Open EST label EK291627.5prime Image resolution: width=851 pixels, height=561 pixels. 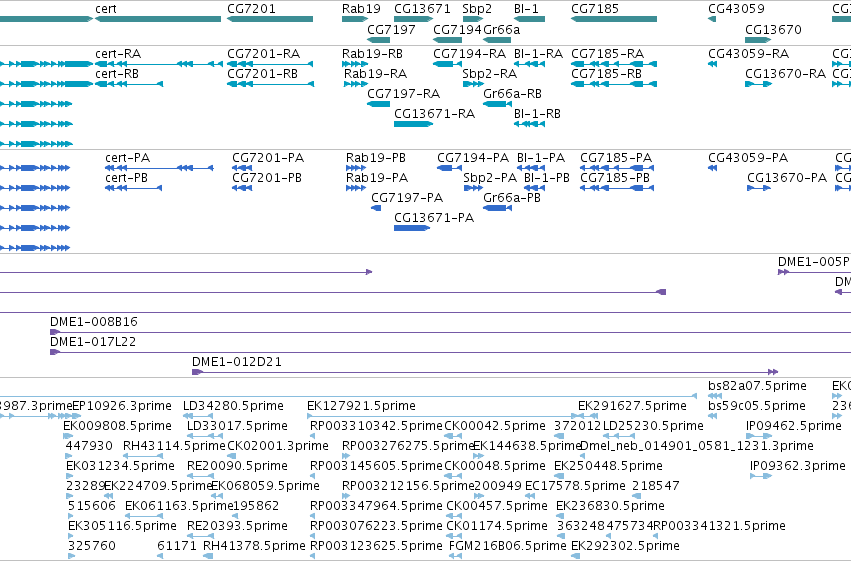tap(632, 406)
